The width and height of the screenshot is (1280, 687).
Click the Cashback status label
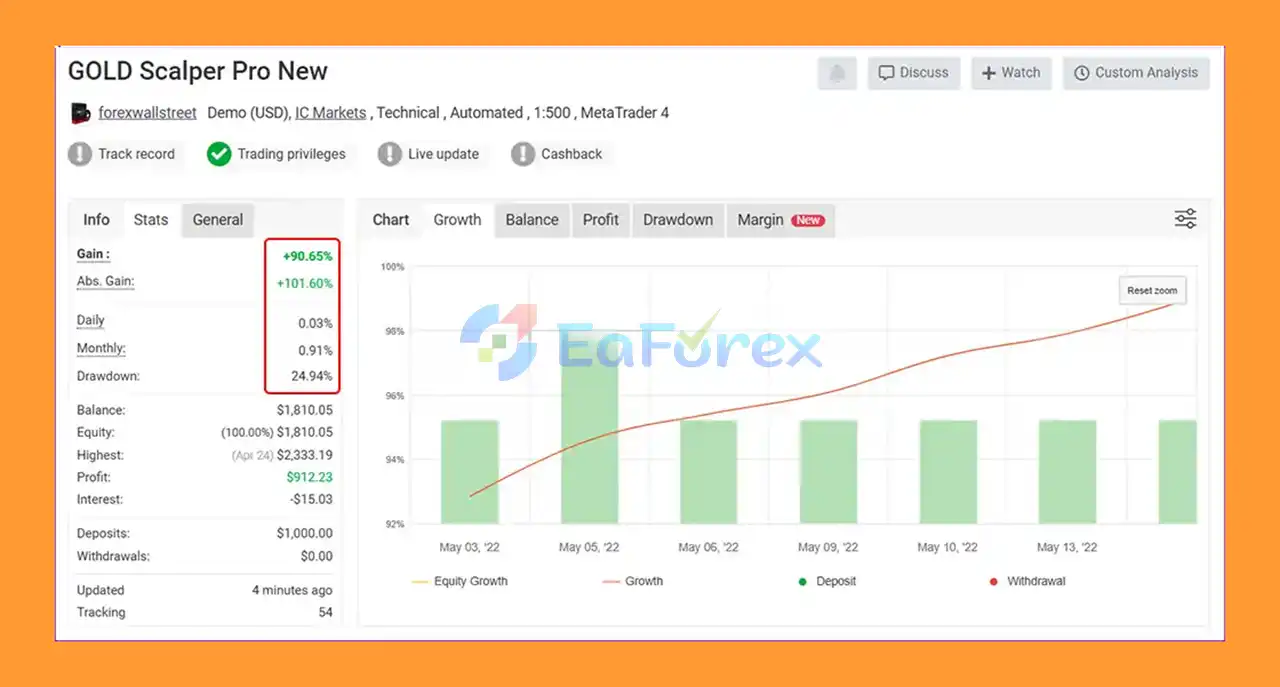pos(572,154)
